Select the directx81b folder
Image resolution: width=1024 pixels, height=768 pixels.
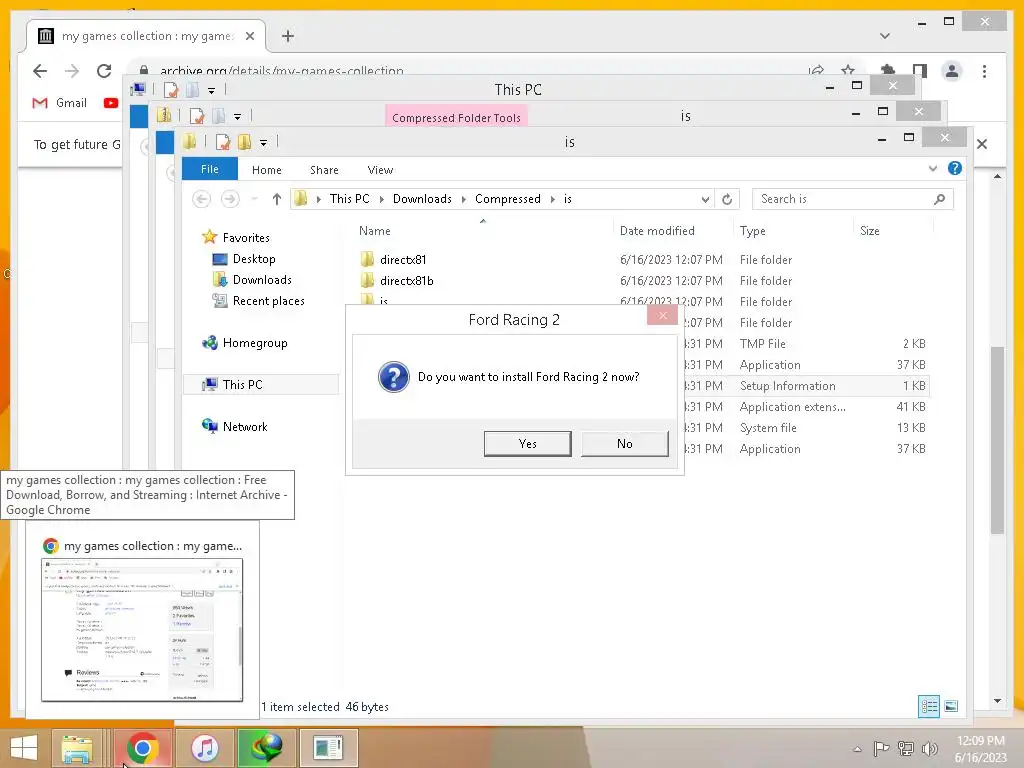coord(406,280)
